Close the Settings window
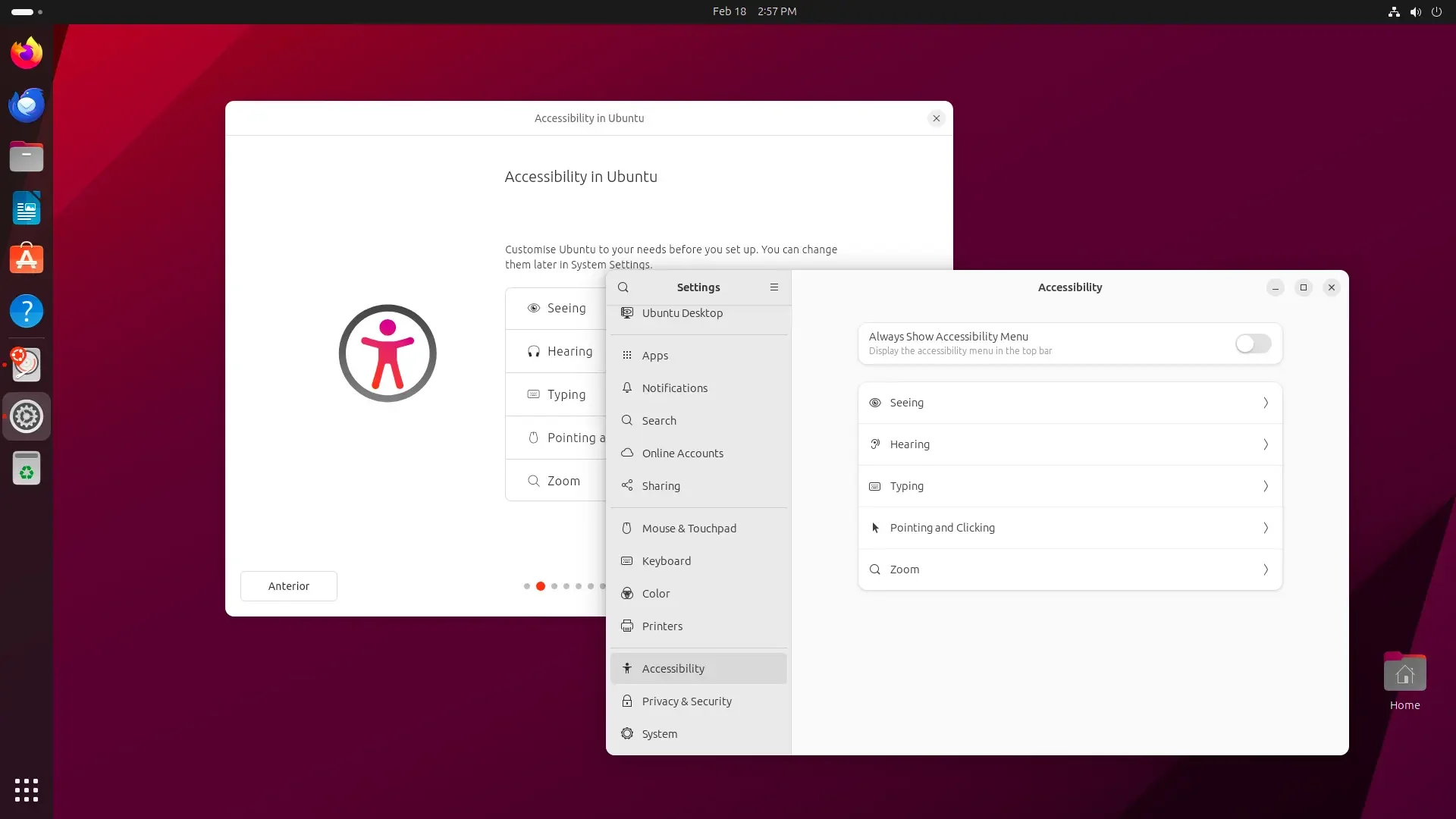Screen dimensions: 1456x819 [1332, 287]
